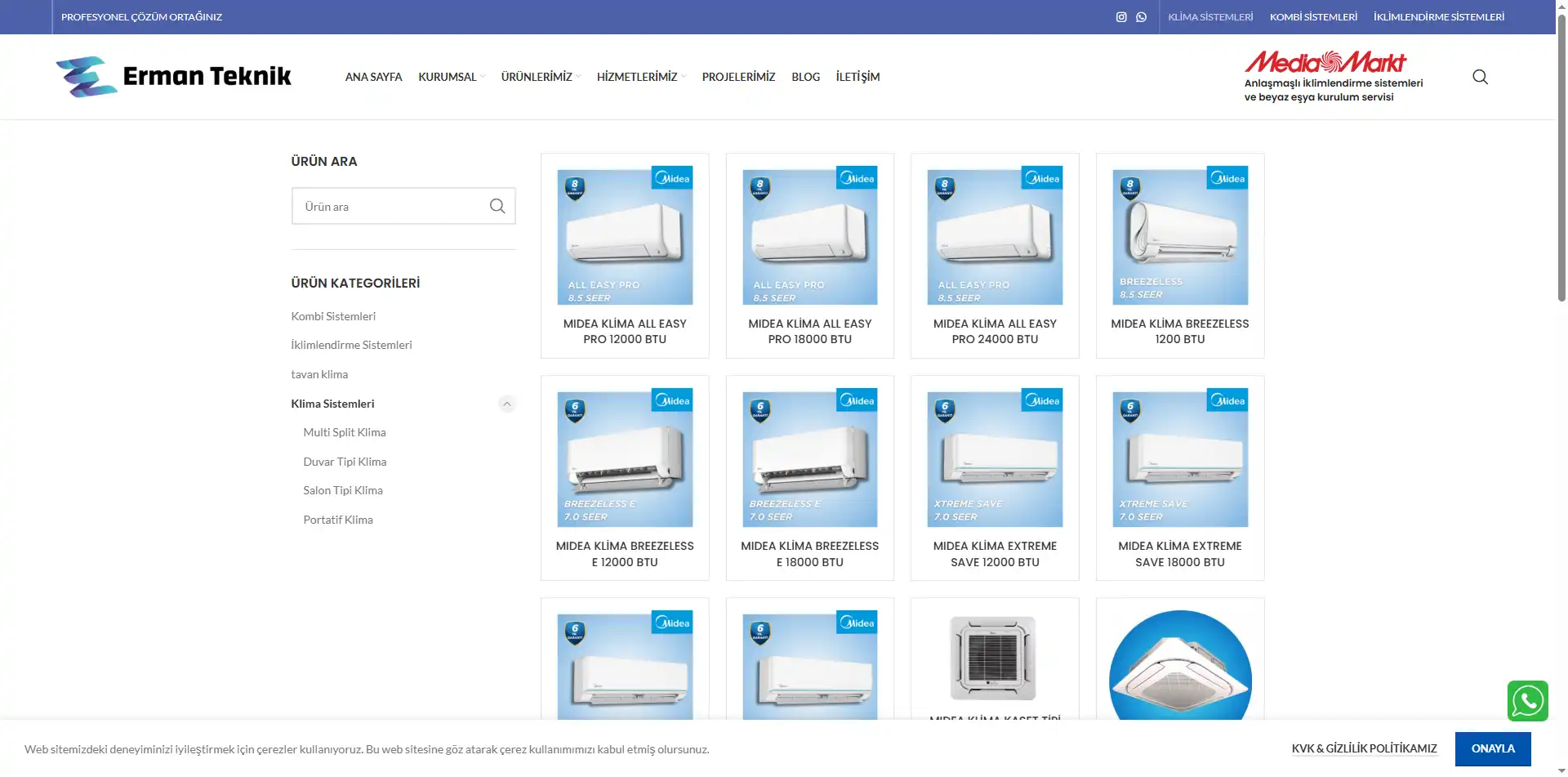The image size is (1568, 777).
Task: Open Extreme Save 18000 BTU product image
Action: 1180,458
